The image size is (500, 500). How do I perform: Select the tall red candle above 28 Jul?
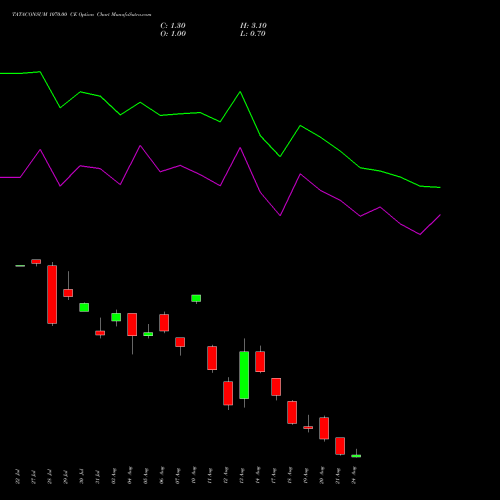[52, 294]
